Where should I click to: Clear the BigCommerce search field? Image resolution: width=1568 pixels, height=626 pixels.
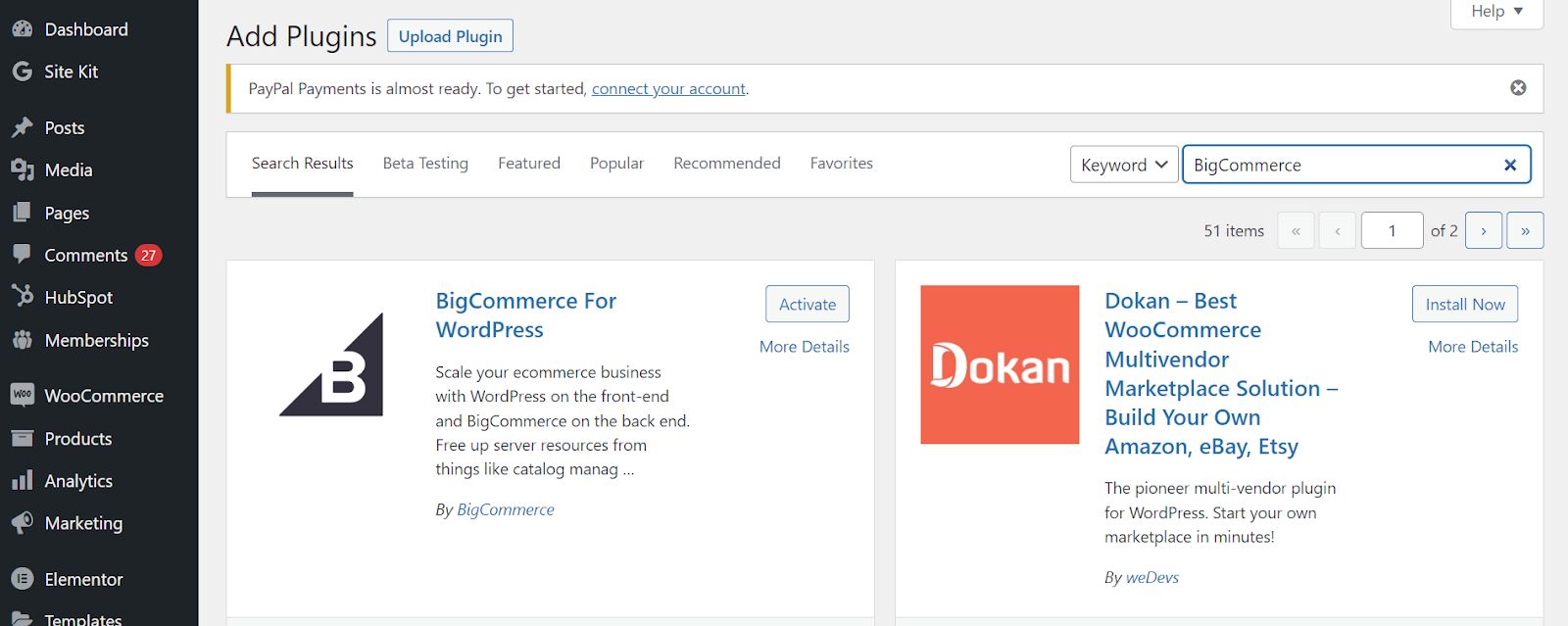[1510, 165]
